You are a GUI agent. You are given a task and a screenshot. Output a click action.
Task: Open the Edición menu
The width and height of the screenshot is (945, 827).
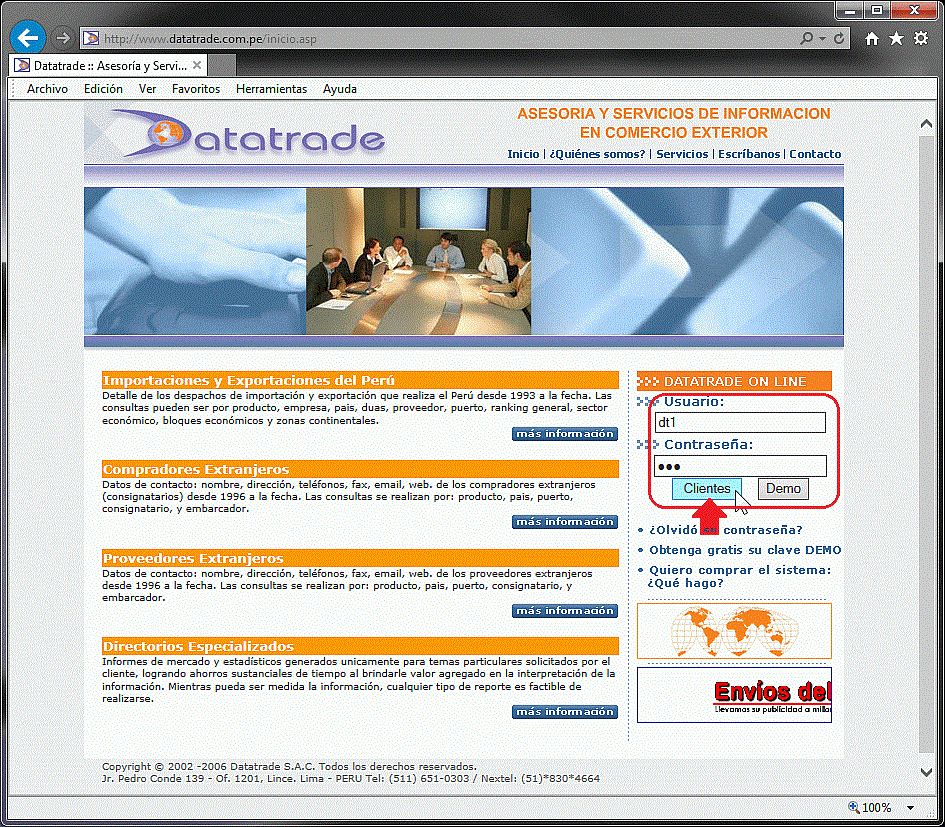[x=103, y=89]
